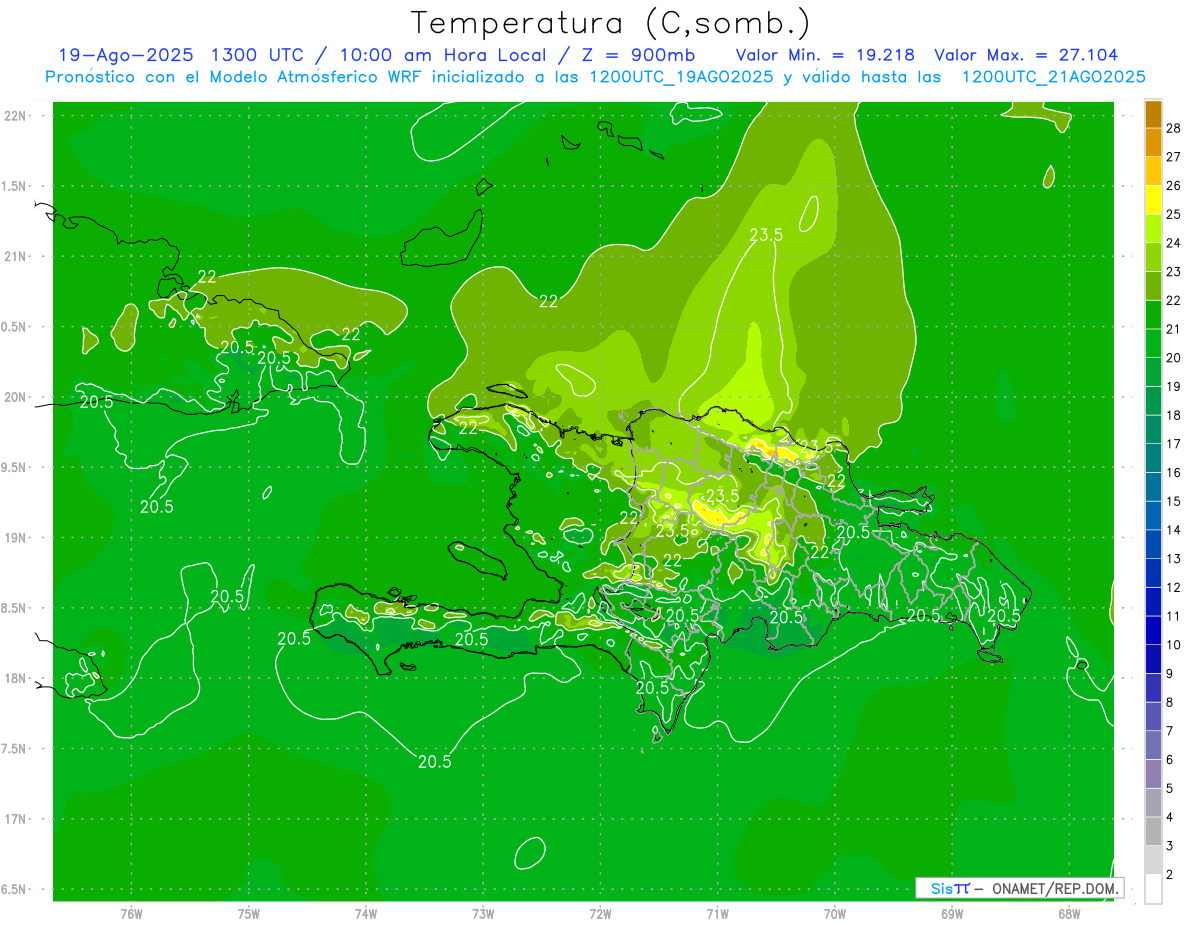Click the yellow legend swatch between 25 and 26
Image resolution: width=1200 pixels, height=927 pixels.
click(1153, 200)
